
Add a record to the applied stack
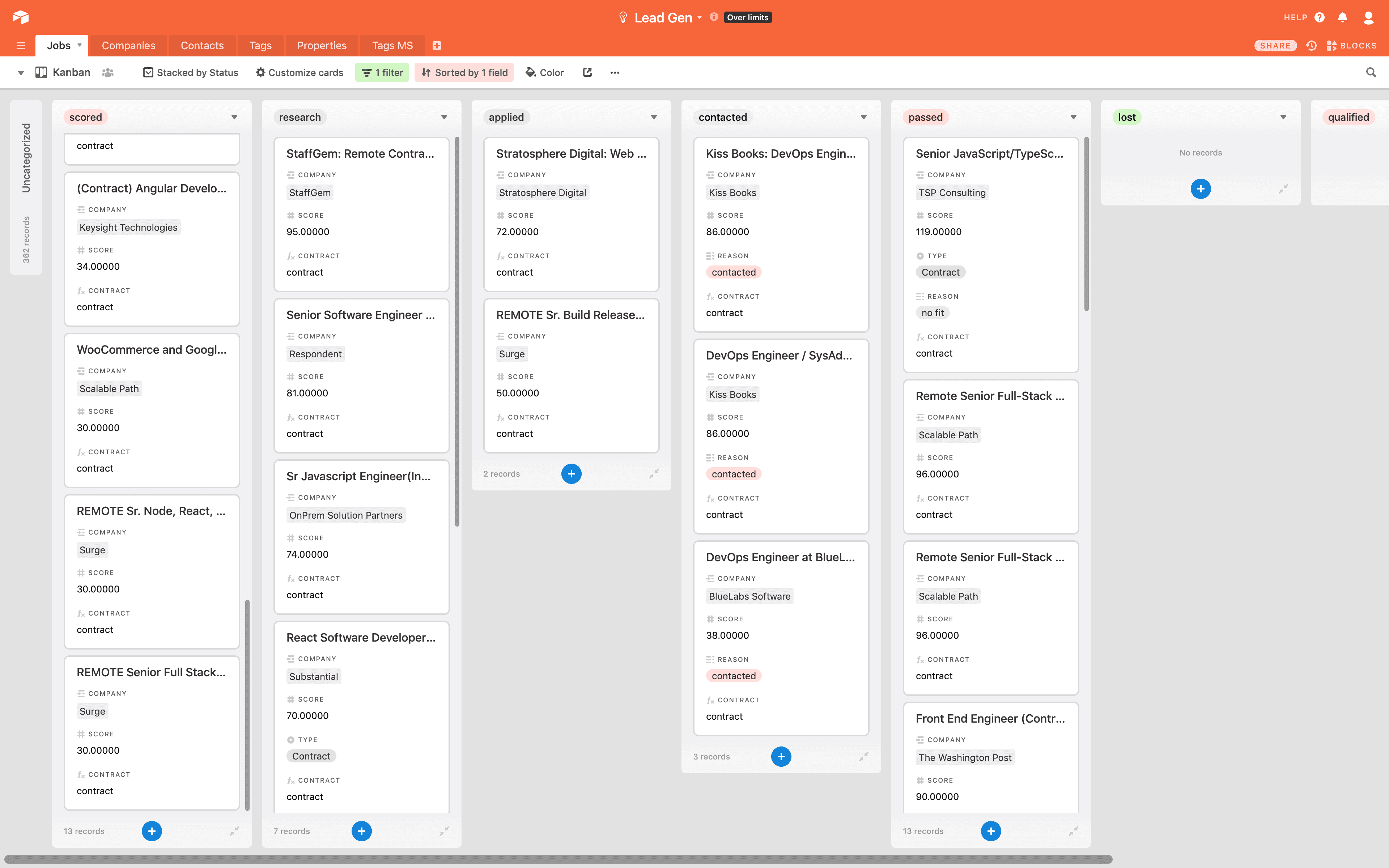click(x=571, y=474)
